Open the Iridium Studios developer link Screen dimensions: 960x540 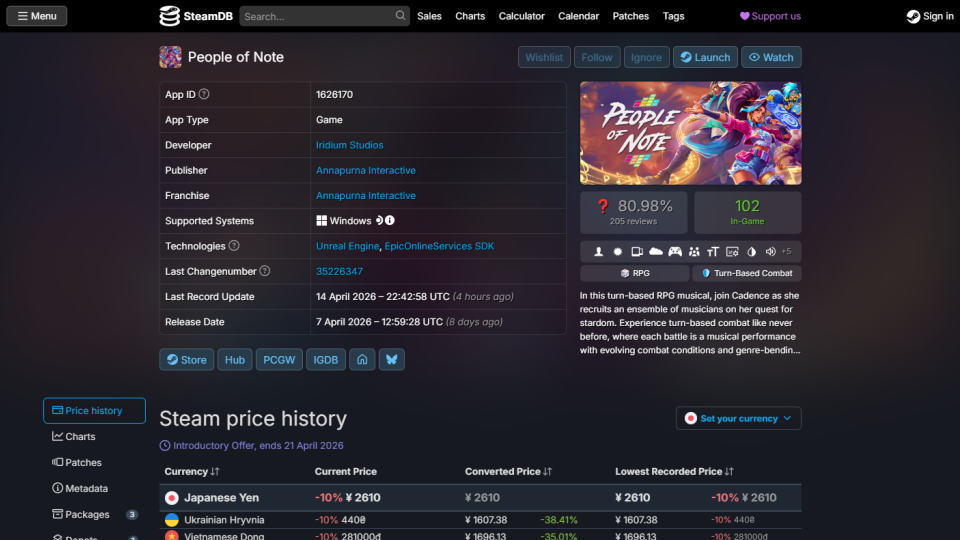click(x=349, y=145)
